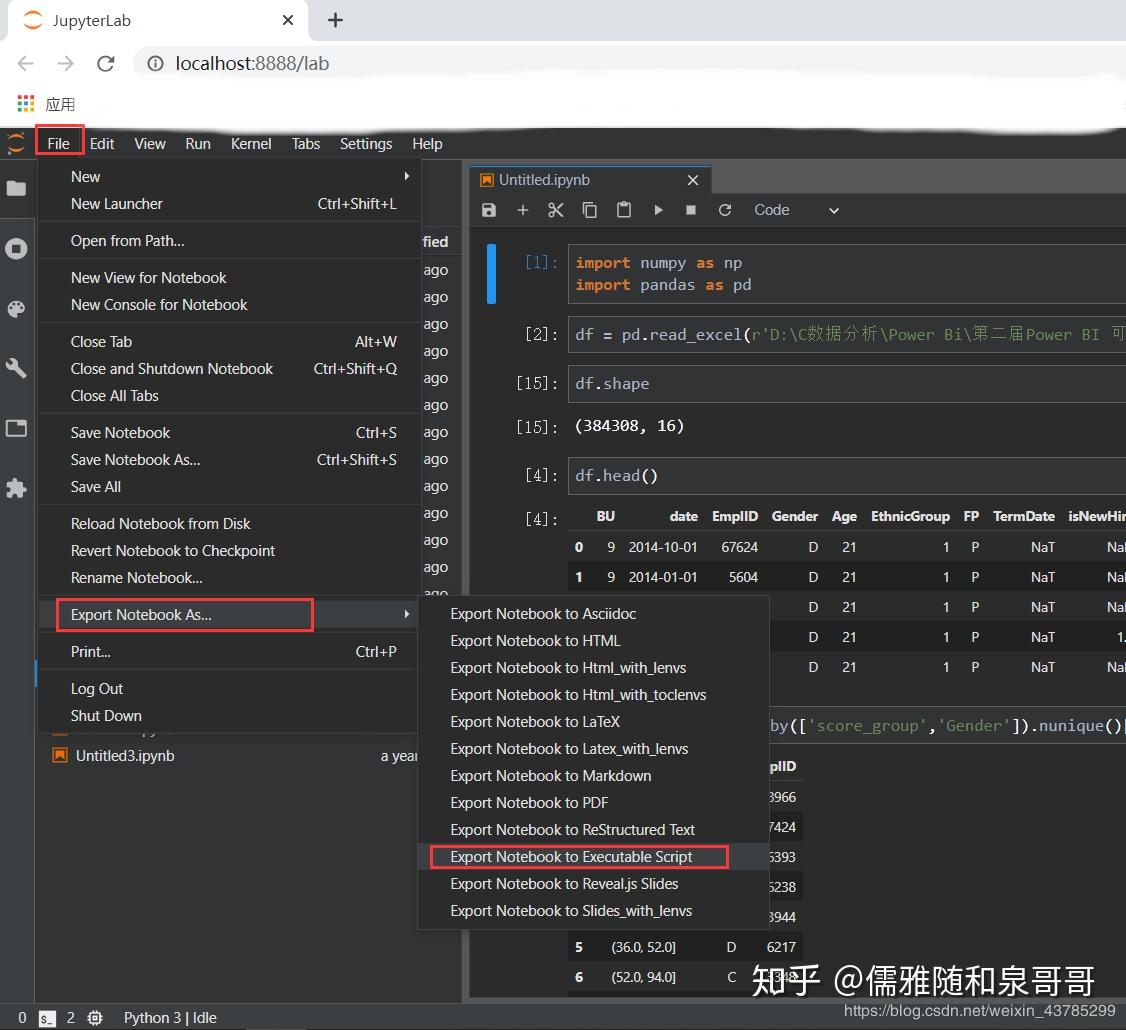Cut selected cell with scissors icon
The image size is (1126, 1030).
click(556, 210)
